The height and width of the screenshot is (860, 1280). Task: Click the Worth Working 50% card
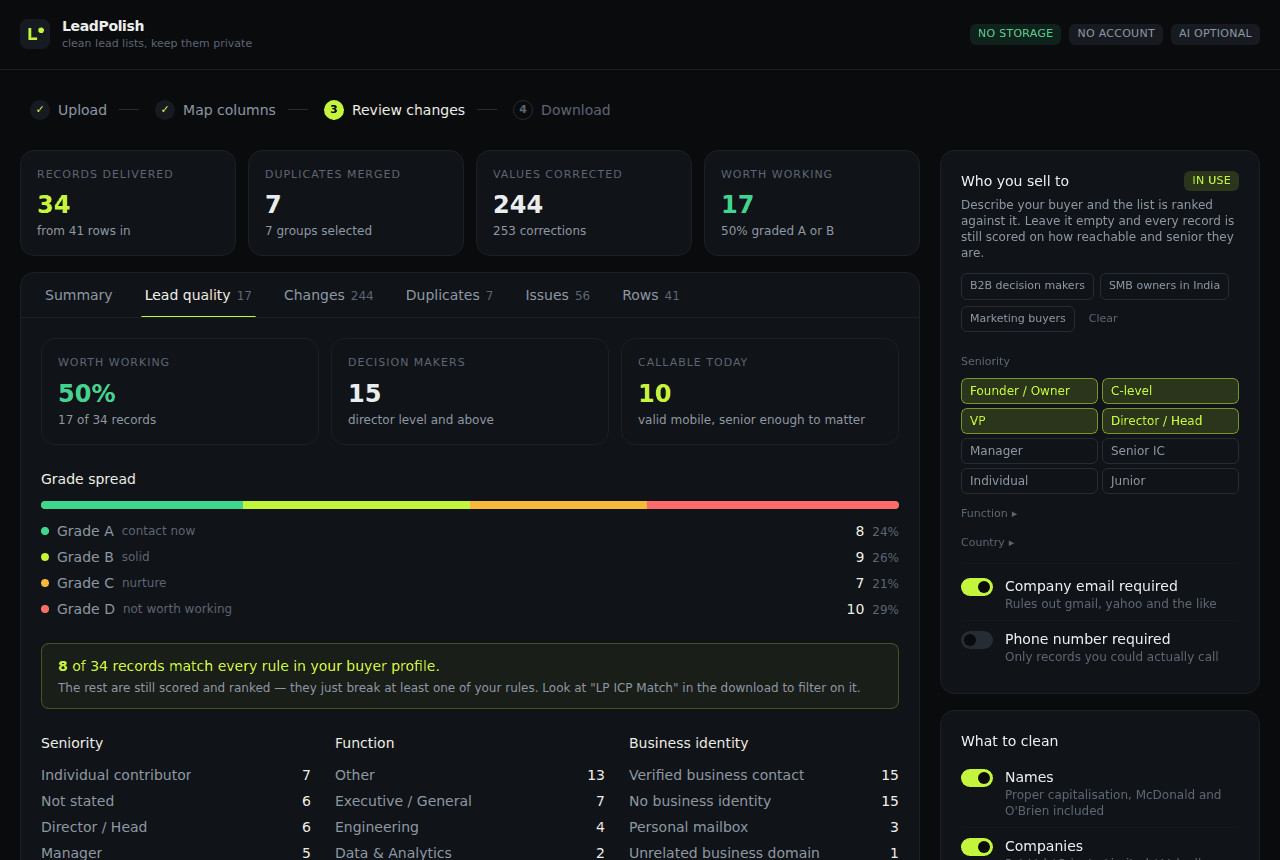click(x=180, y=391)
